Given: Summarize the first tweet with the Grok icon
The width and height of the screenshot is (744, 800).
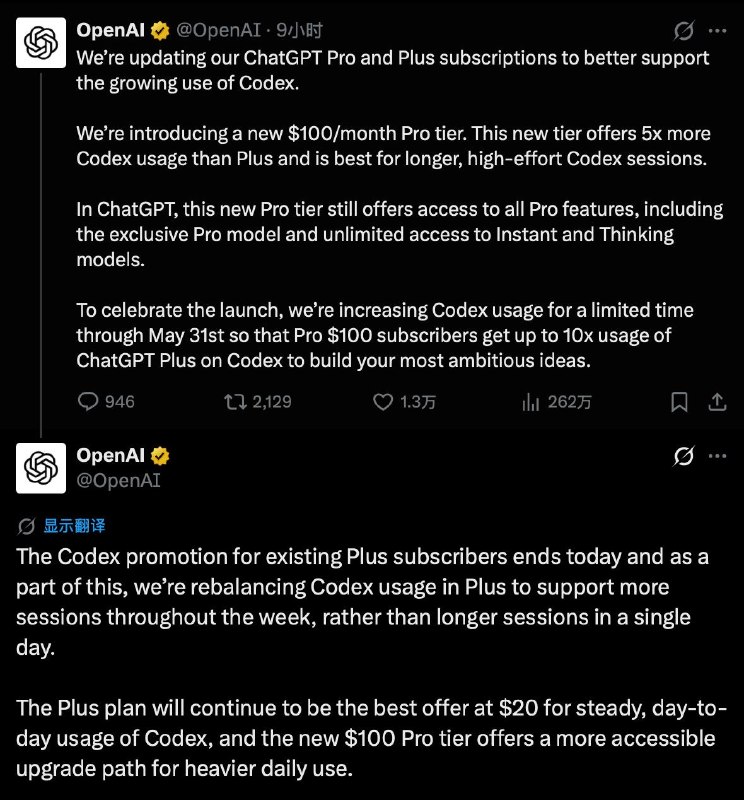Looking at the screenshot, I should click(682, 32).
